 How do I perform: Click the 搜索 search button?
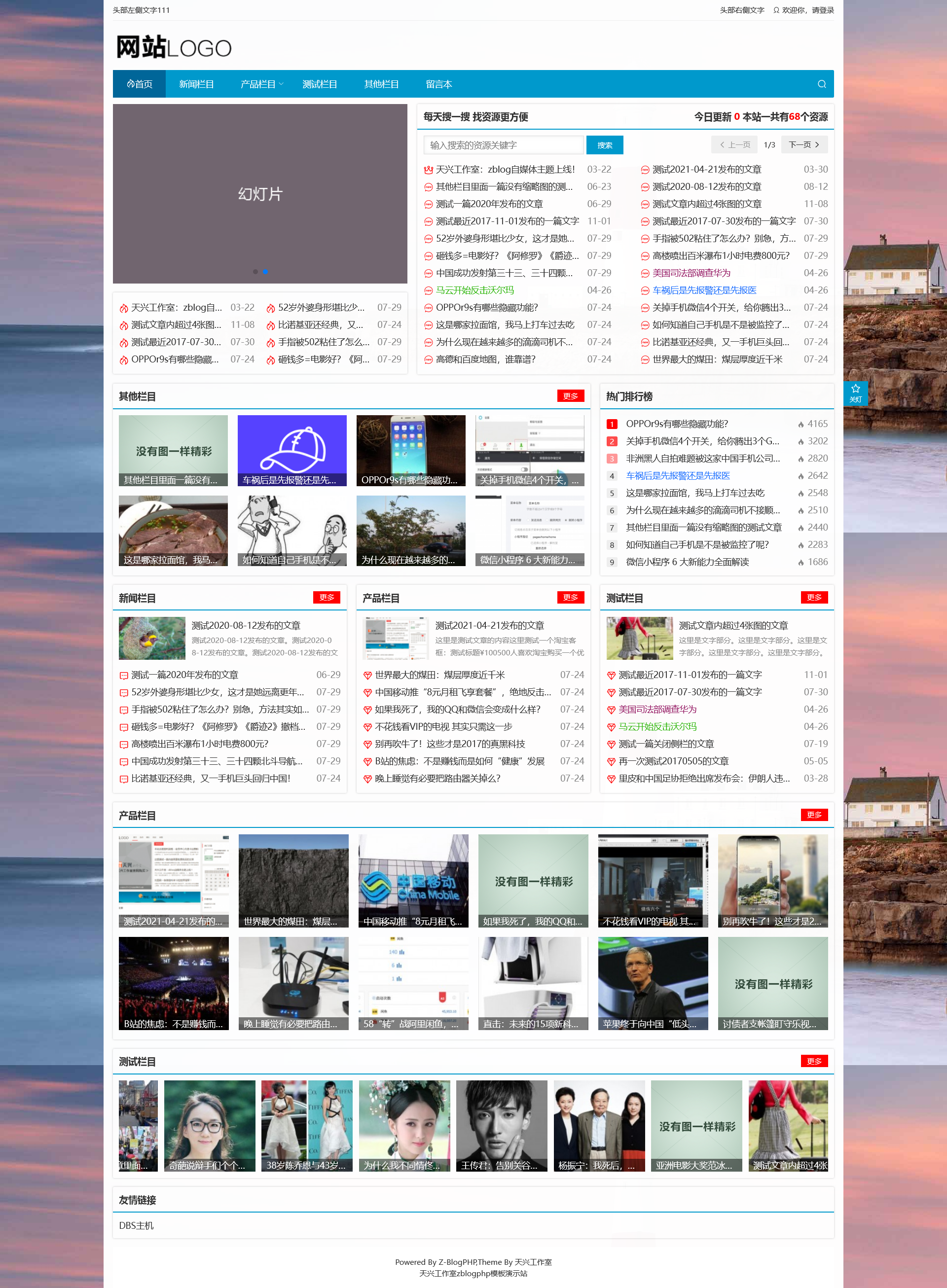[604, 144]
